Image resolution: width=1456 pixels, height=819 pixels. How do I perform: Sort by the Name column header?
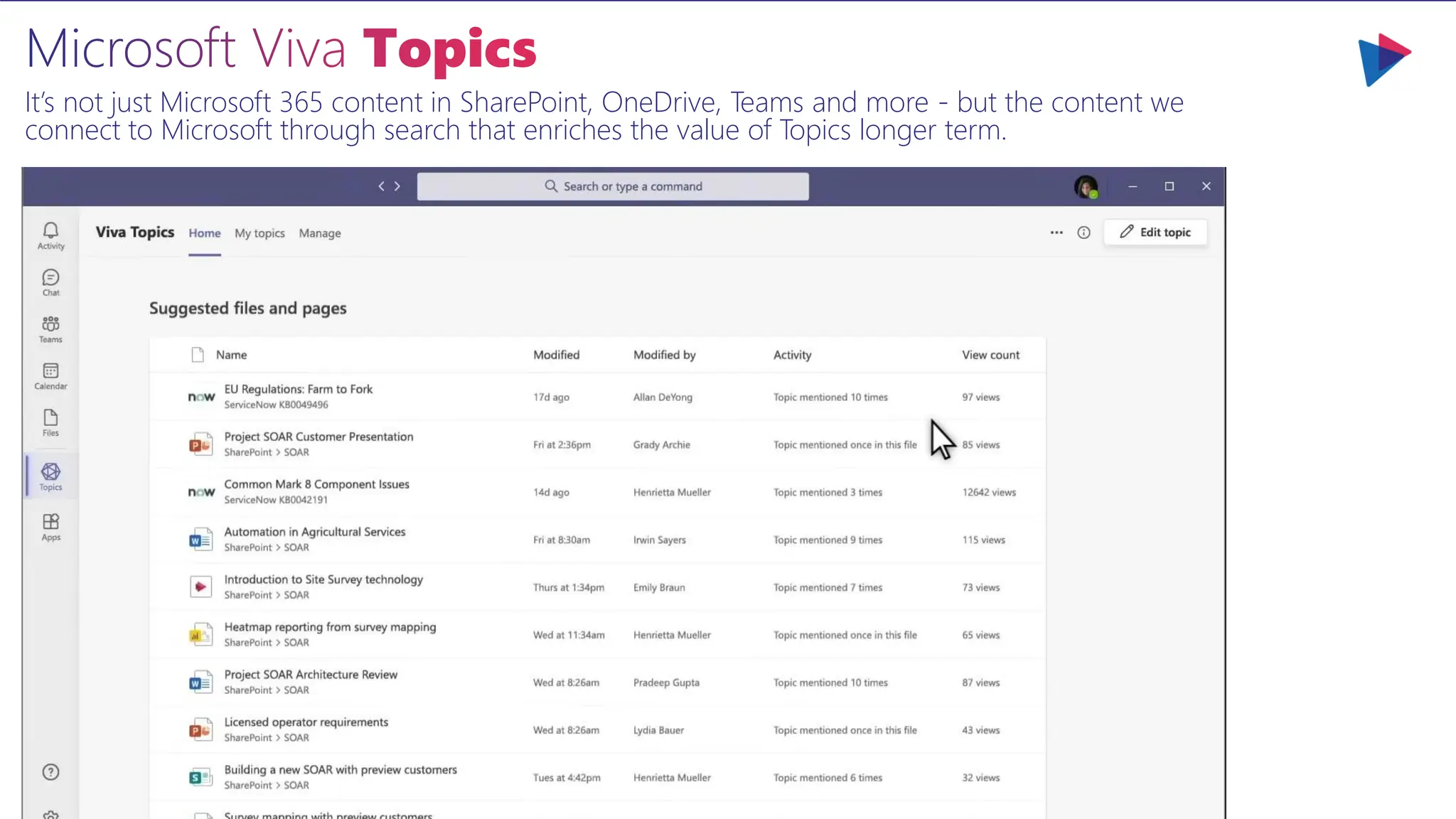click(x=231, y=355)
